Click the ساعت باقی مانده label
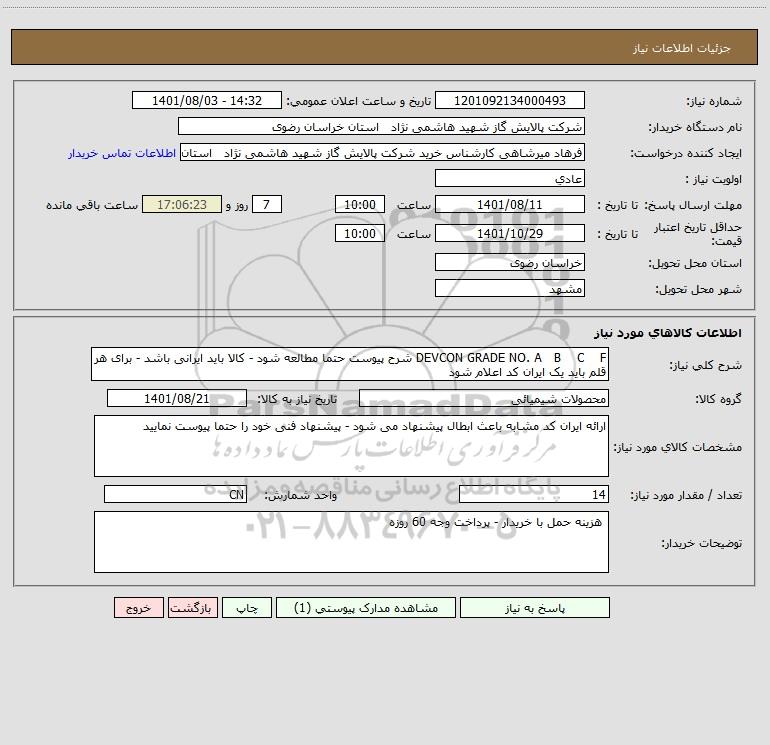Image resolution: width=770 pixels, height=745 pixels. coord(92,205)
